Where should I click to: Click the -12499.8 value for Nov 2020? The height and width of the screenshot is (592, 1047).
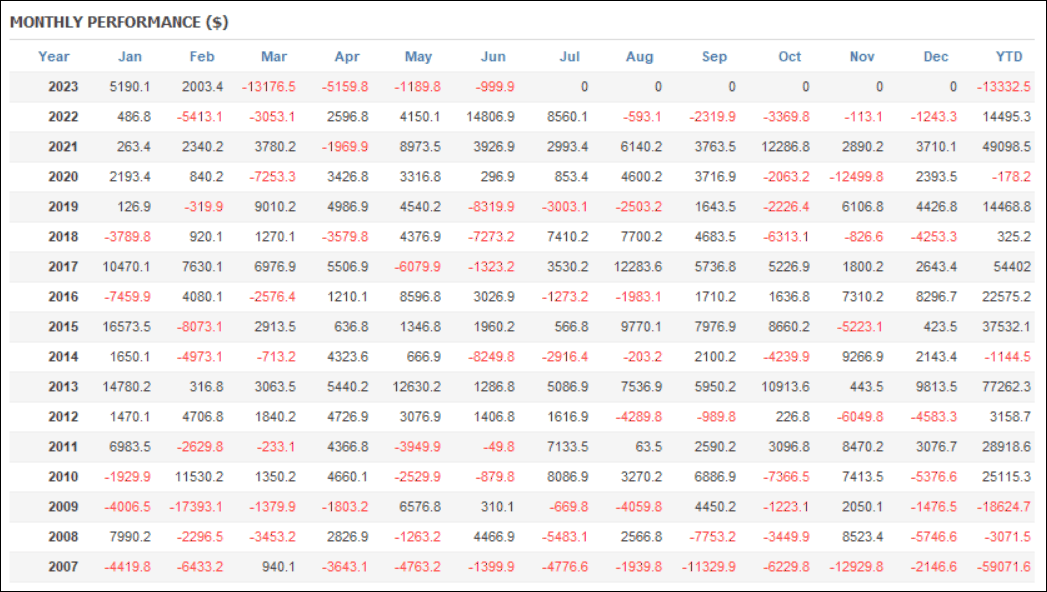click(856, 177)
